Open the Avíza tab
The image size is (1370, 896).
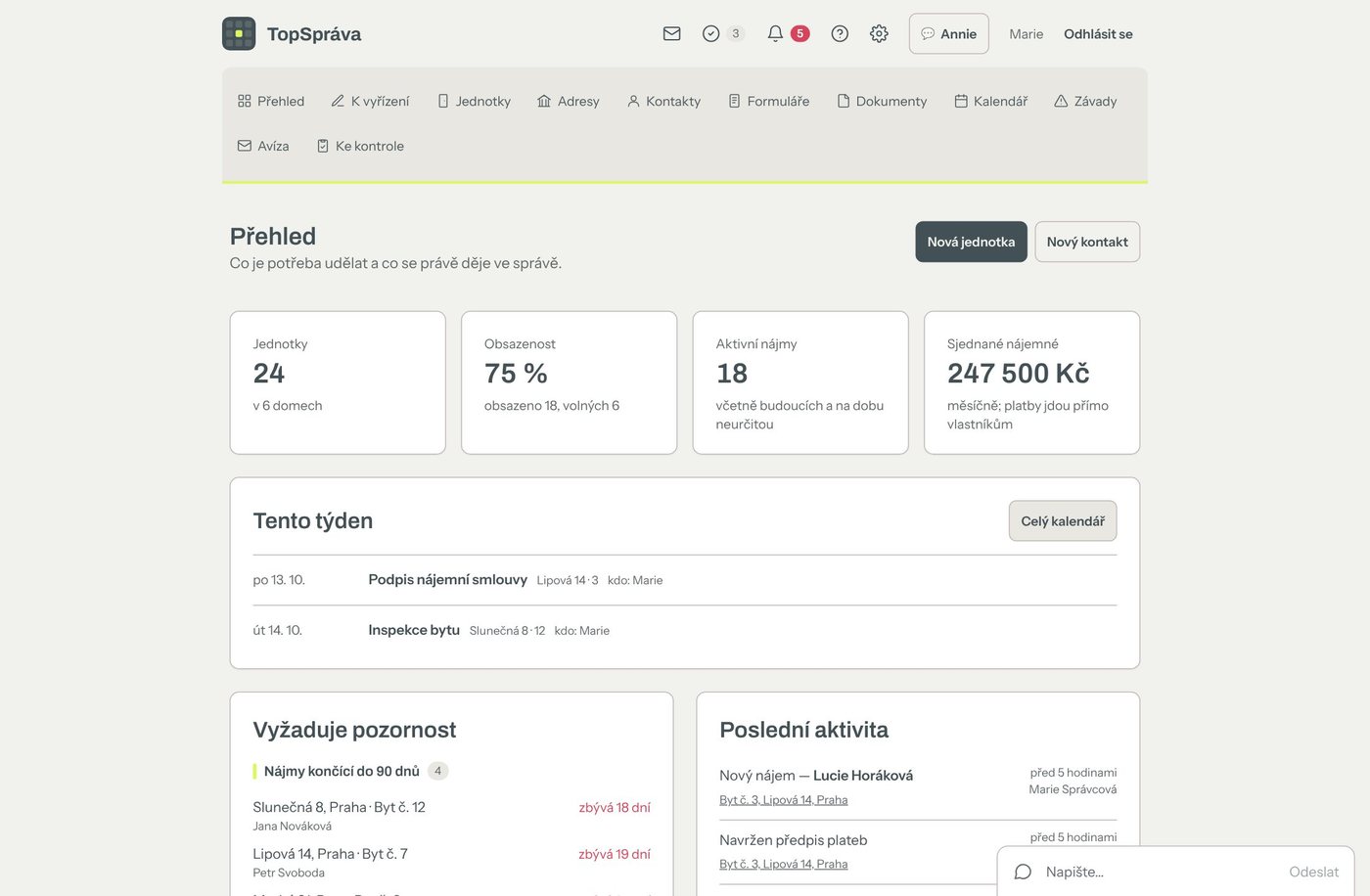click(263, 146)
